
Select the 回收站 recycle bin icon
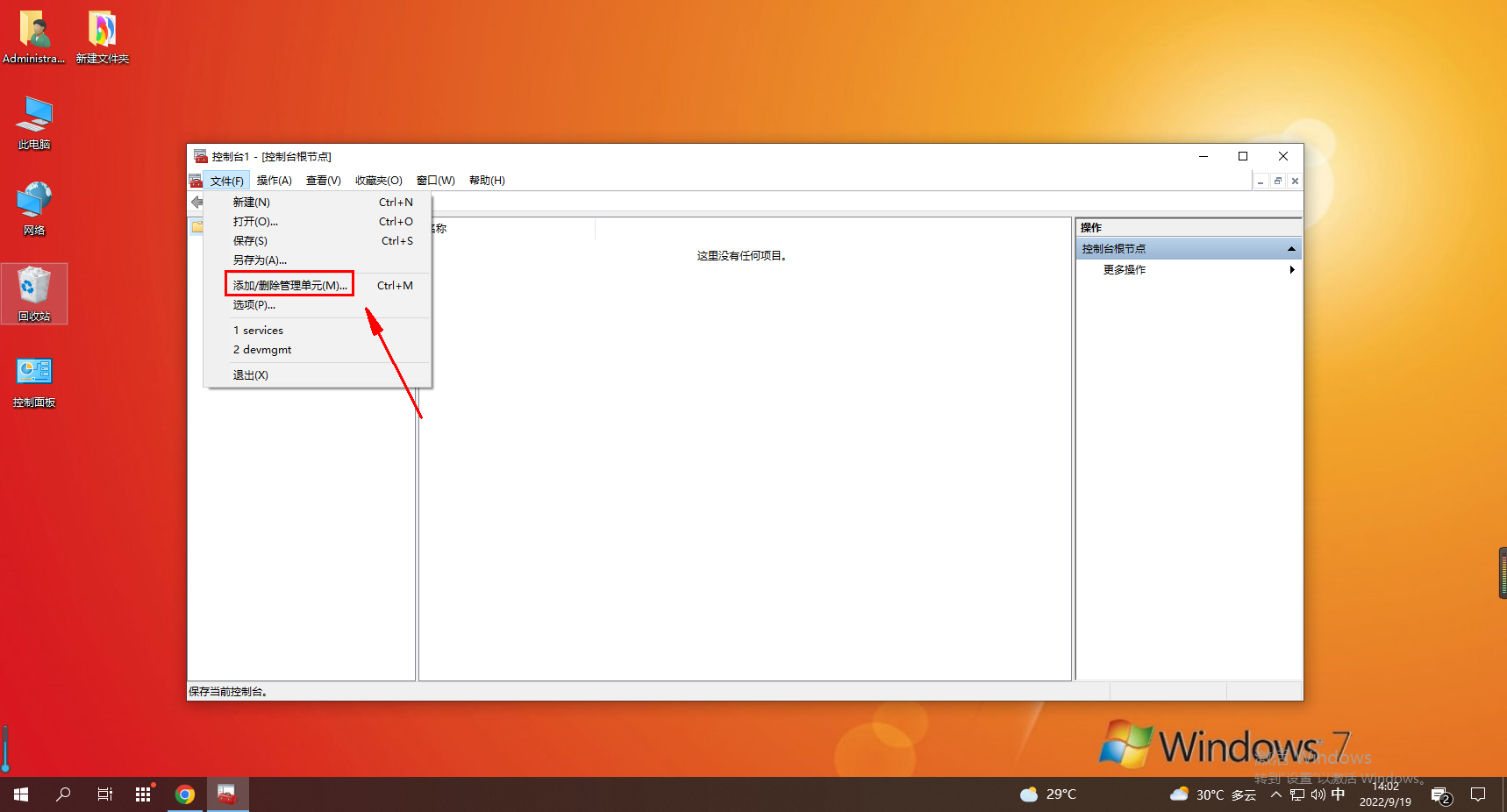pos(34,294)
